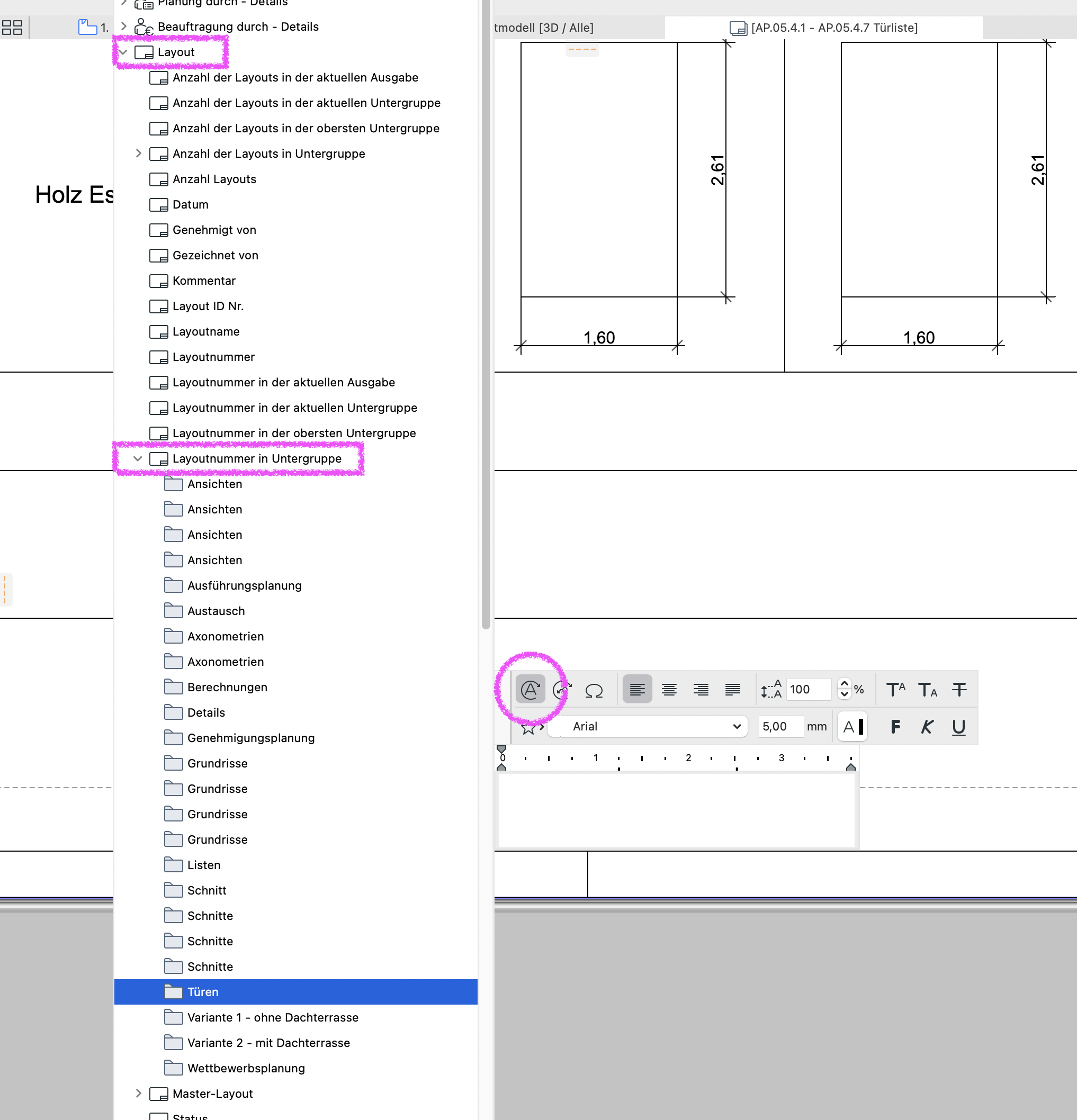Viewport: 1077px width, 1120px height.
Task: Select the Ausführungsplanung folder
Action: click(x=295, y=586)
